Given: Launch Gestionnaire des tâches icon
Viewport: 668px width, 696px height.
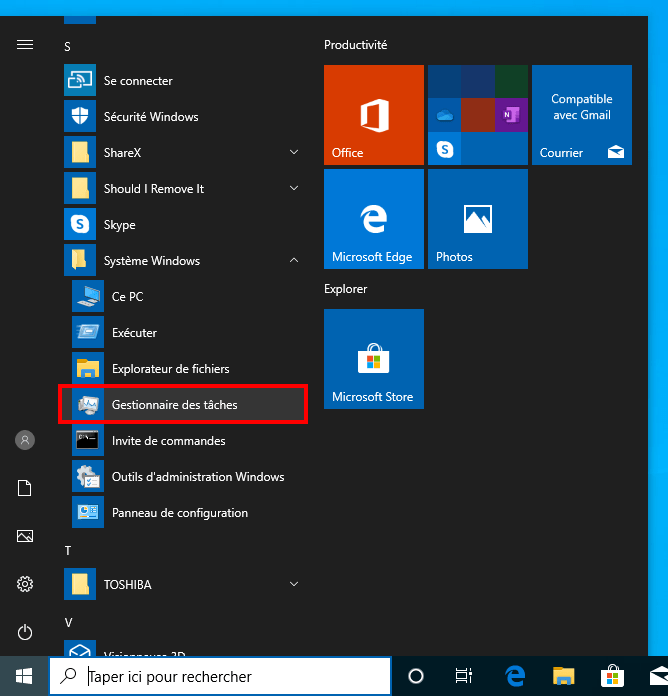Looking at the screenshot, I should (x=88, y=404).
